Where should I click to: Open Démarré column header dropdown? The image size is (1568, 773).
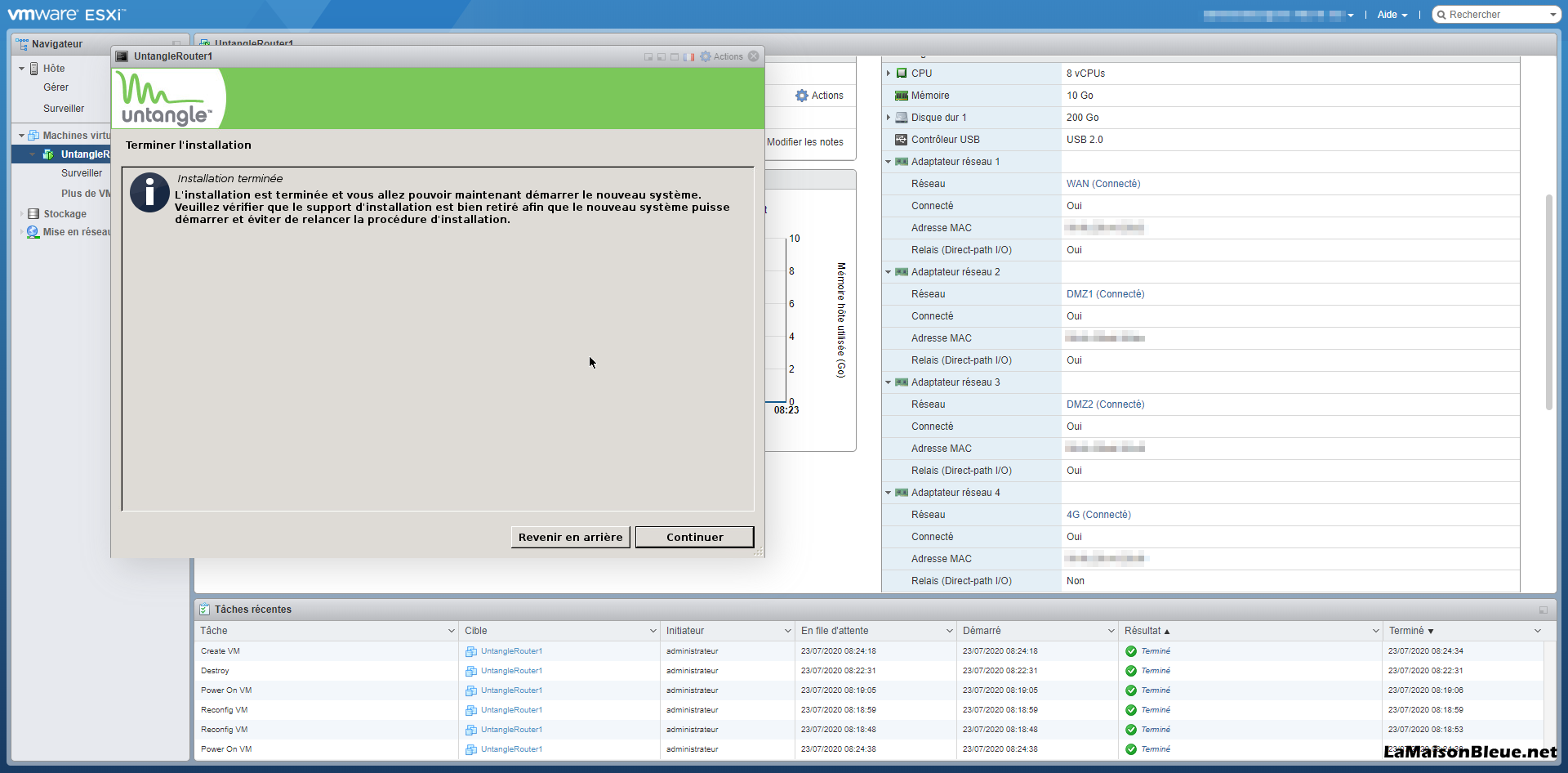coord(1111,631)
